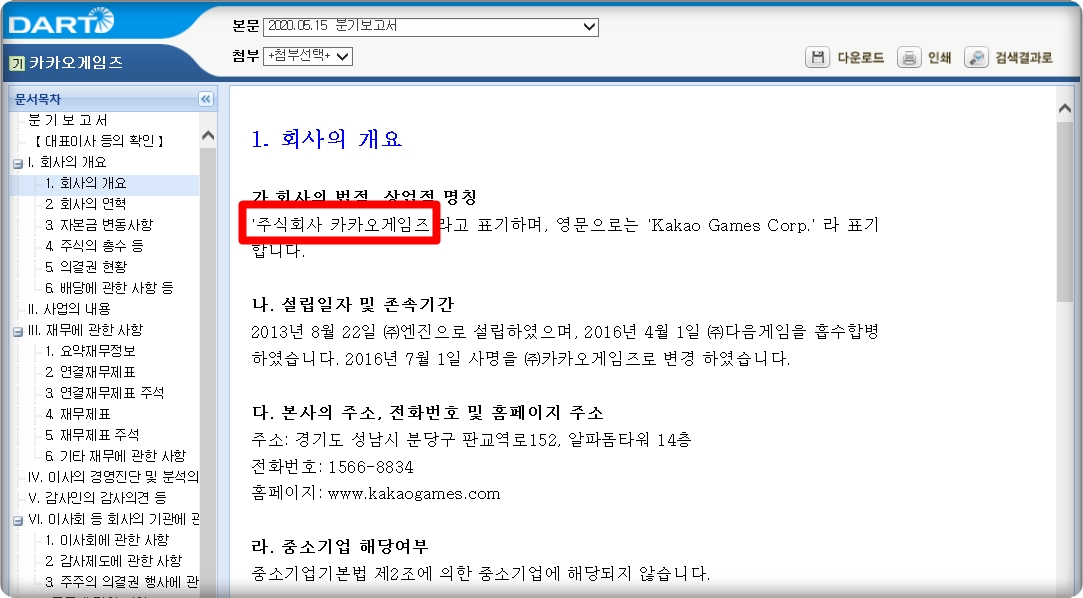Open 4. 재무제표 tree item
Image resolution: width=1083 pixels, height=598 pixels.
click(x=78, y=414)
